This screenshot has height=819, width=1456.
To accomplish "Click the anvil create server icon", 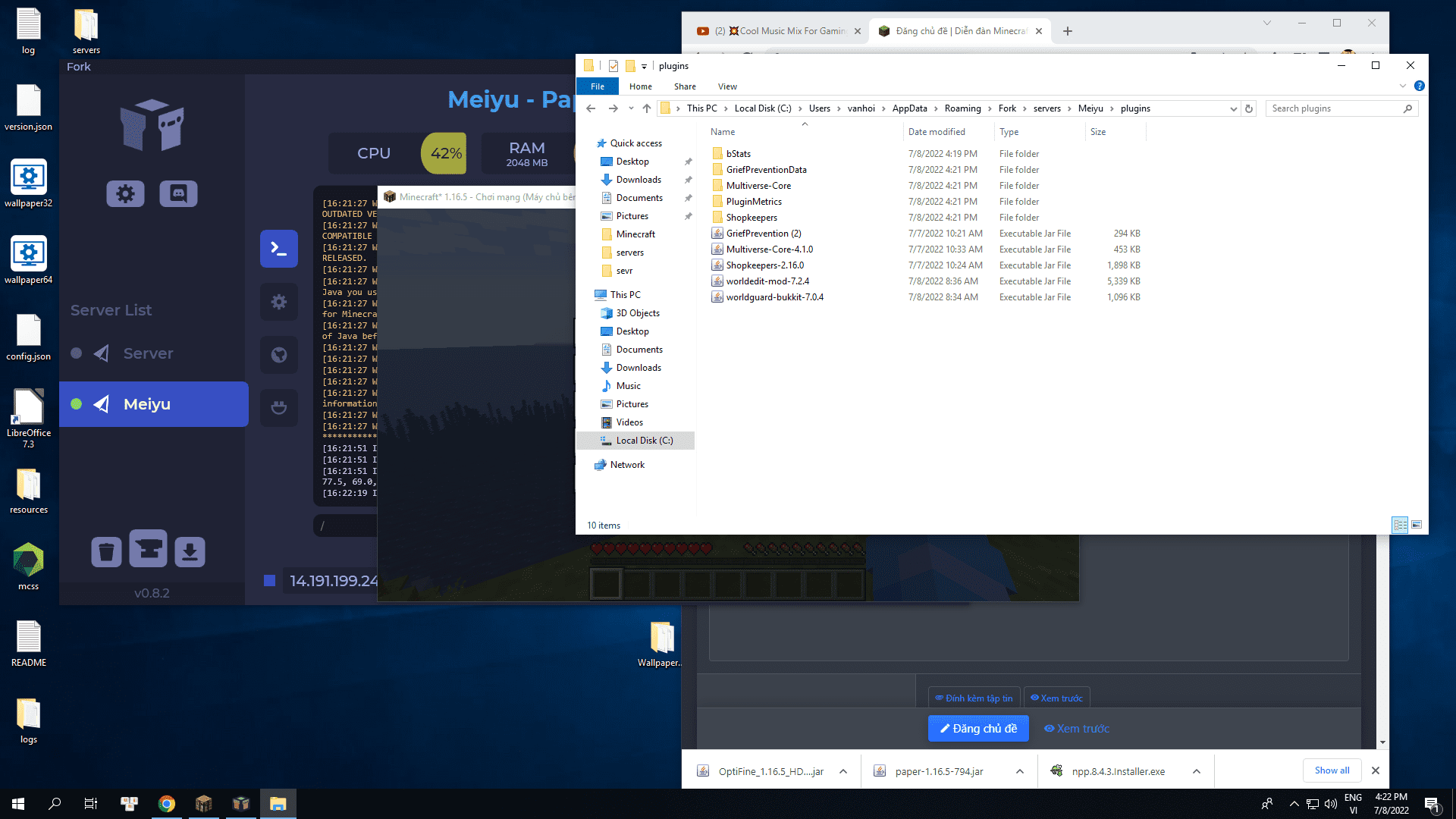I will click(148, 549).
